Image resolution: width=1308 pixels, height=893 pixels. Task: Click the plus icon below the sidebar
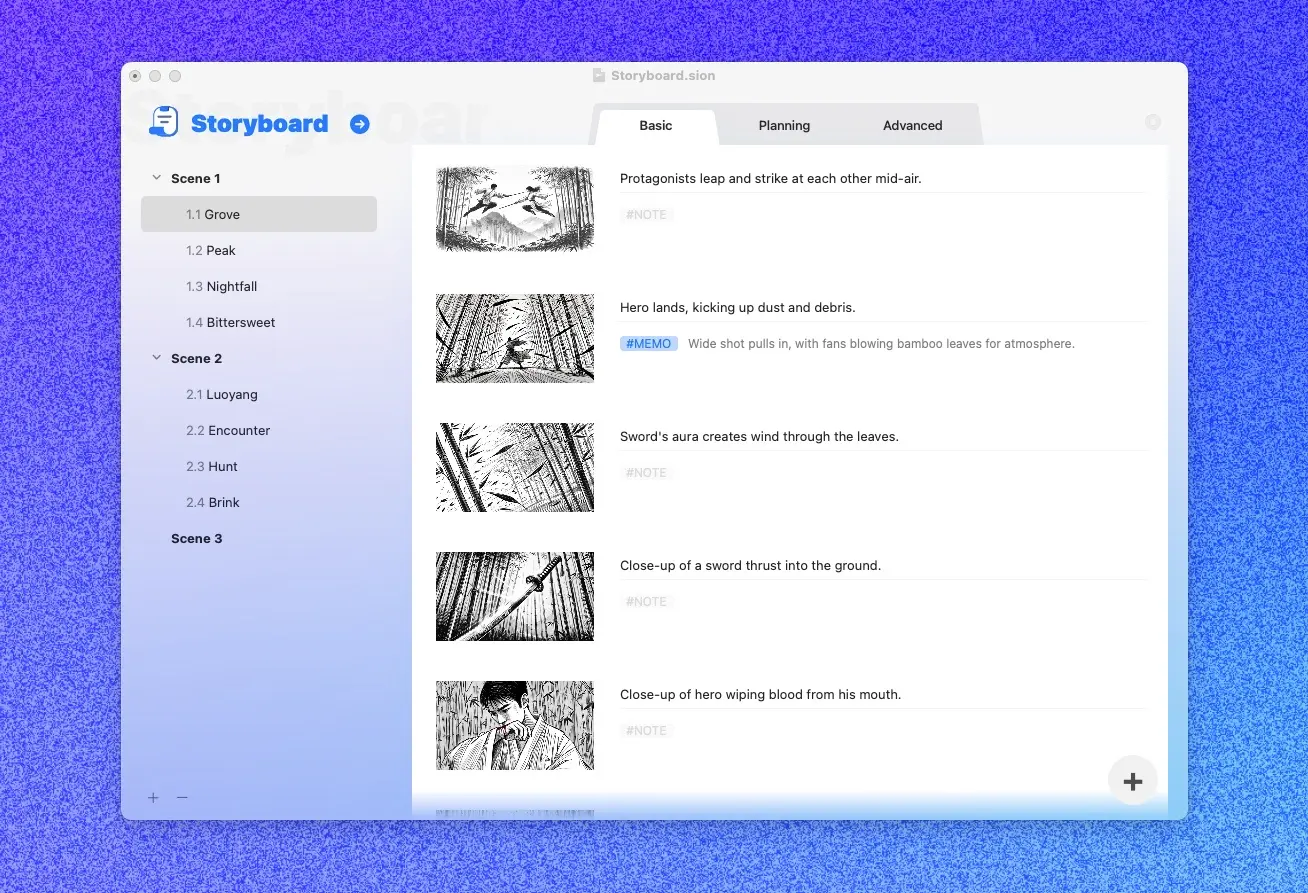click(x=153, y=797)
